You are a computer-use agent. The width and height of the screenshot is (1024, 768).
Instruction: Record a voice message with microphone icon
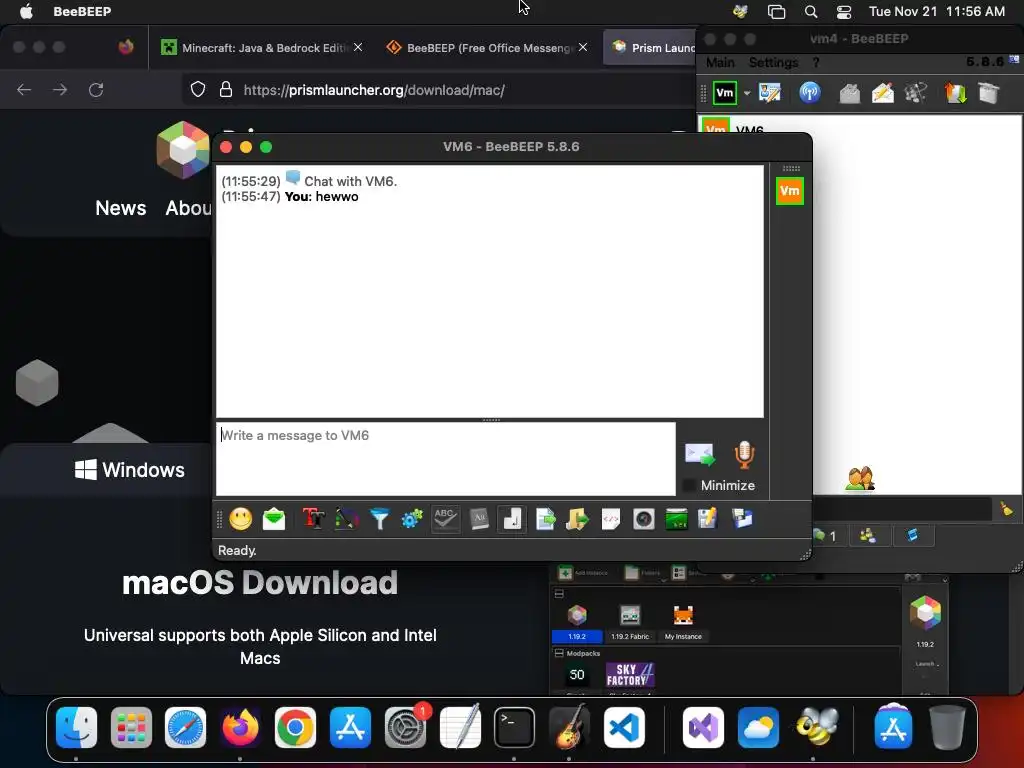coord(744,455)
